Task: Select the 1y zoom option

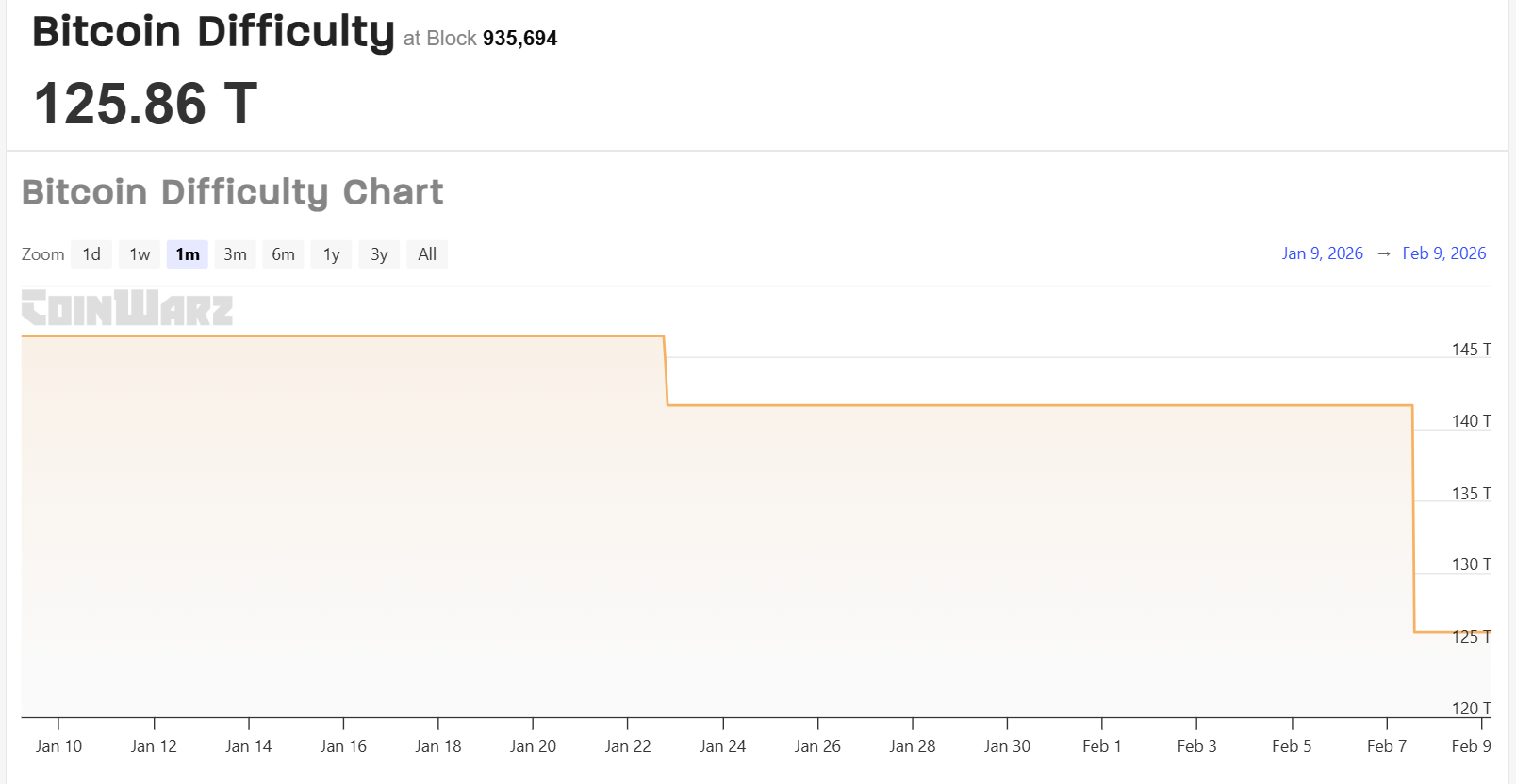Action: [331, 253]
